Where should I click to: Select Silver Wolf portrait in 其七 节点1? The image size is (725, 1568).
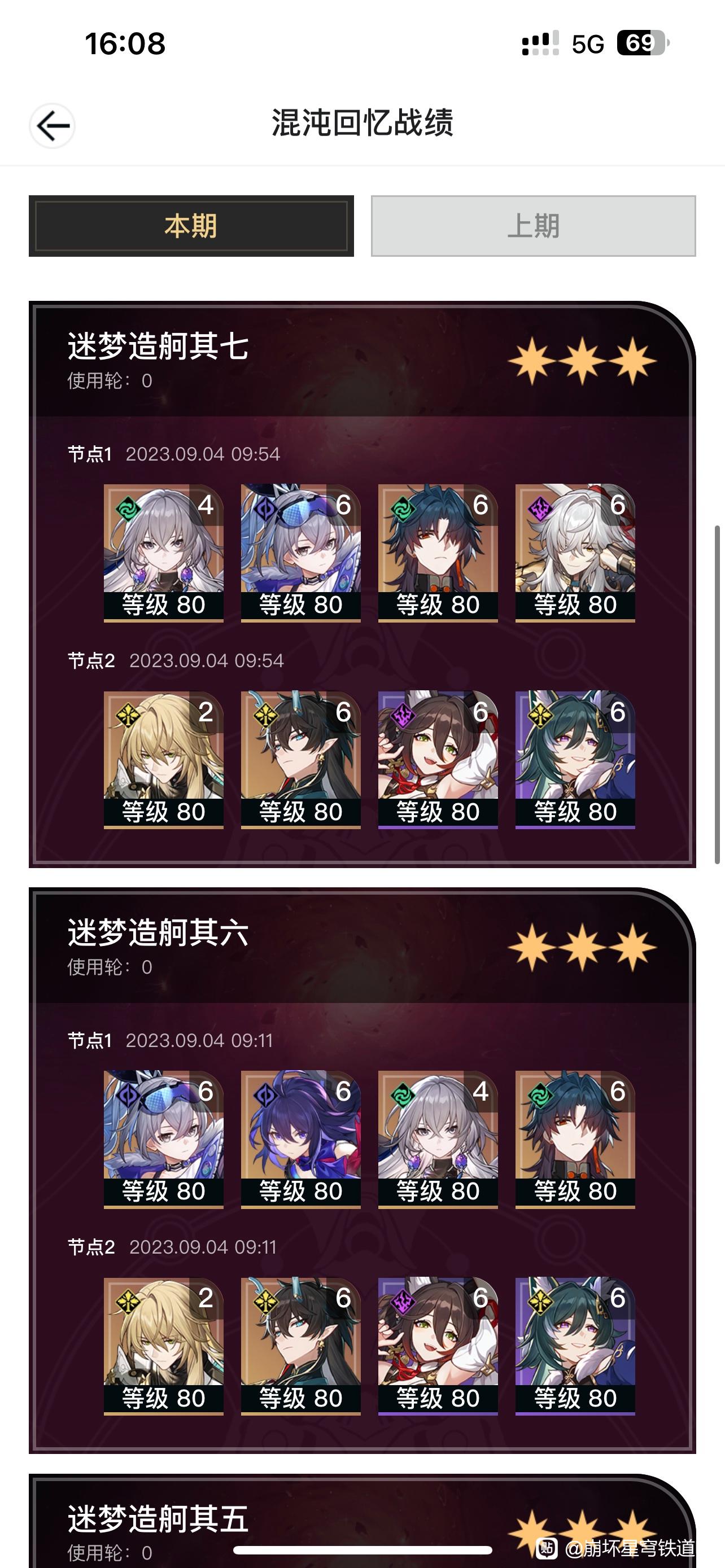tap(301, 553)
